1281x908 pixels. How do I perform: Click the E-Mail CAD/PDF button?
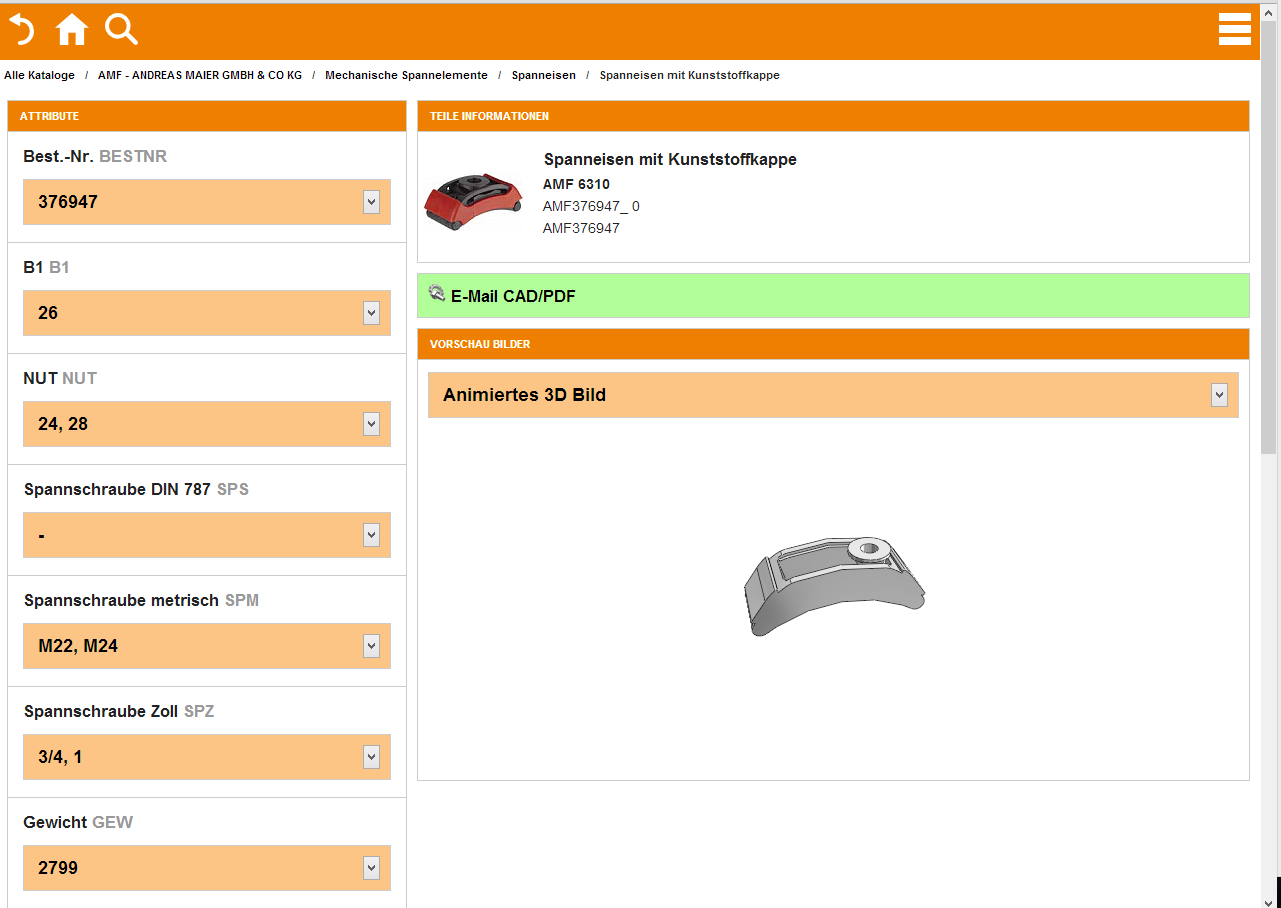(x=513, y=296)
